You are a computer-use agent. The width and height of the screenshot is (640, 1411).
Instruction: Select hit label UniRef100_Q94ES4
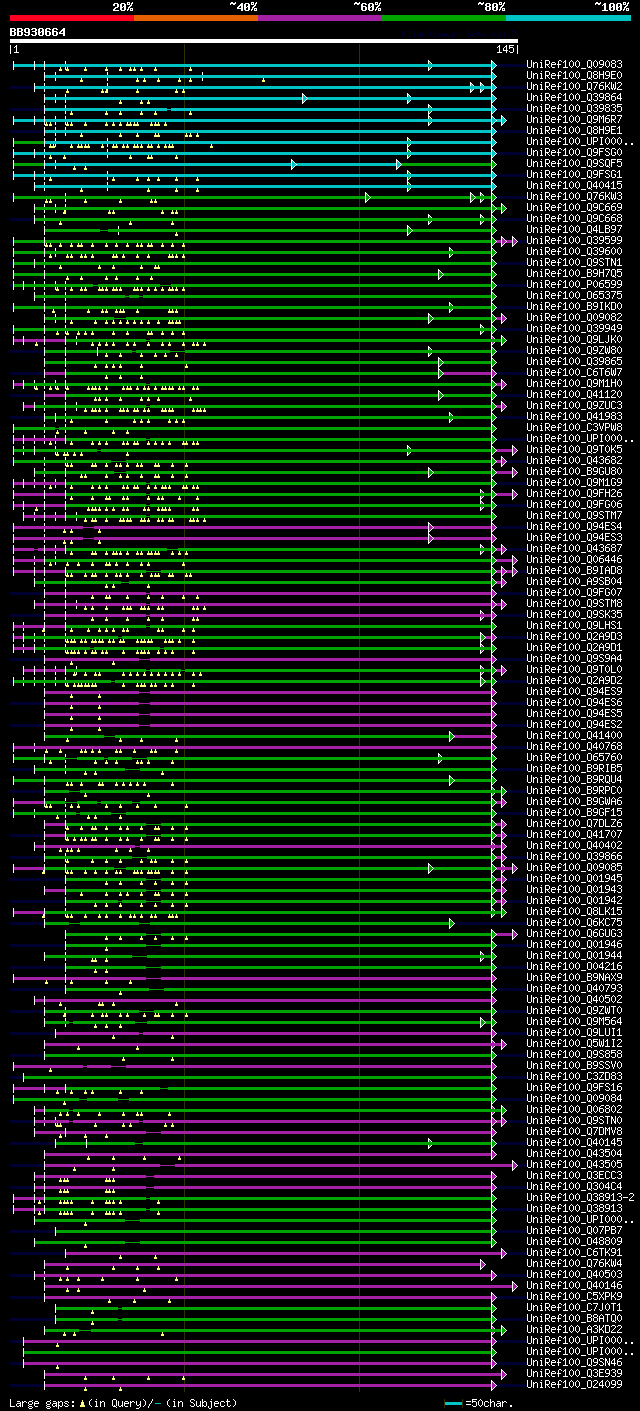tap(574, 526)
